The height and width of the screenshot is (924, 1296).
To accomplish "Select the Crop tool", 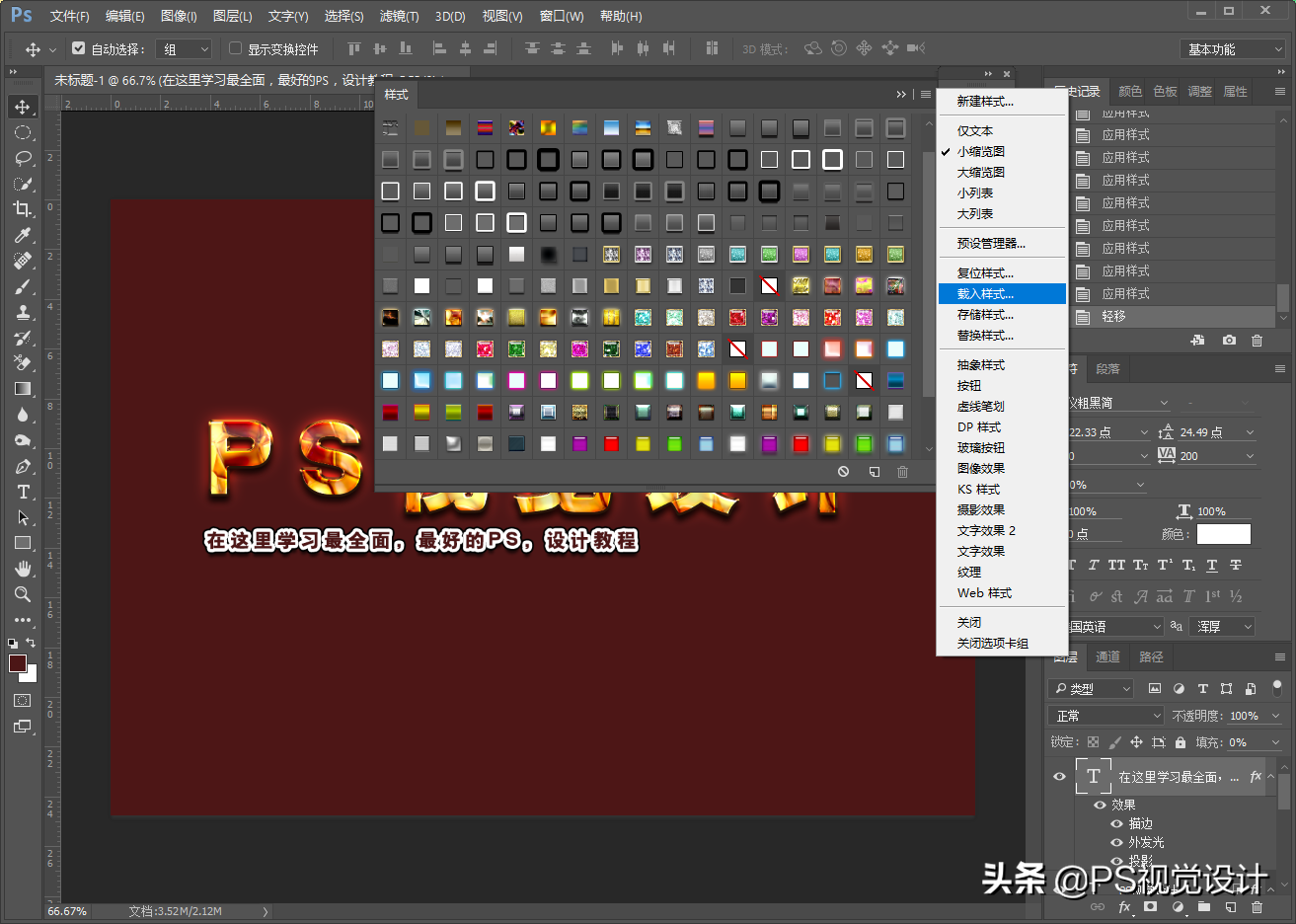I will coord(22,209).
